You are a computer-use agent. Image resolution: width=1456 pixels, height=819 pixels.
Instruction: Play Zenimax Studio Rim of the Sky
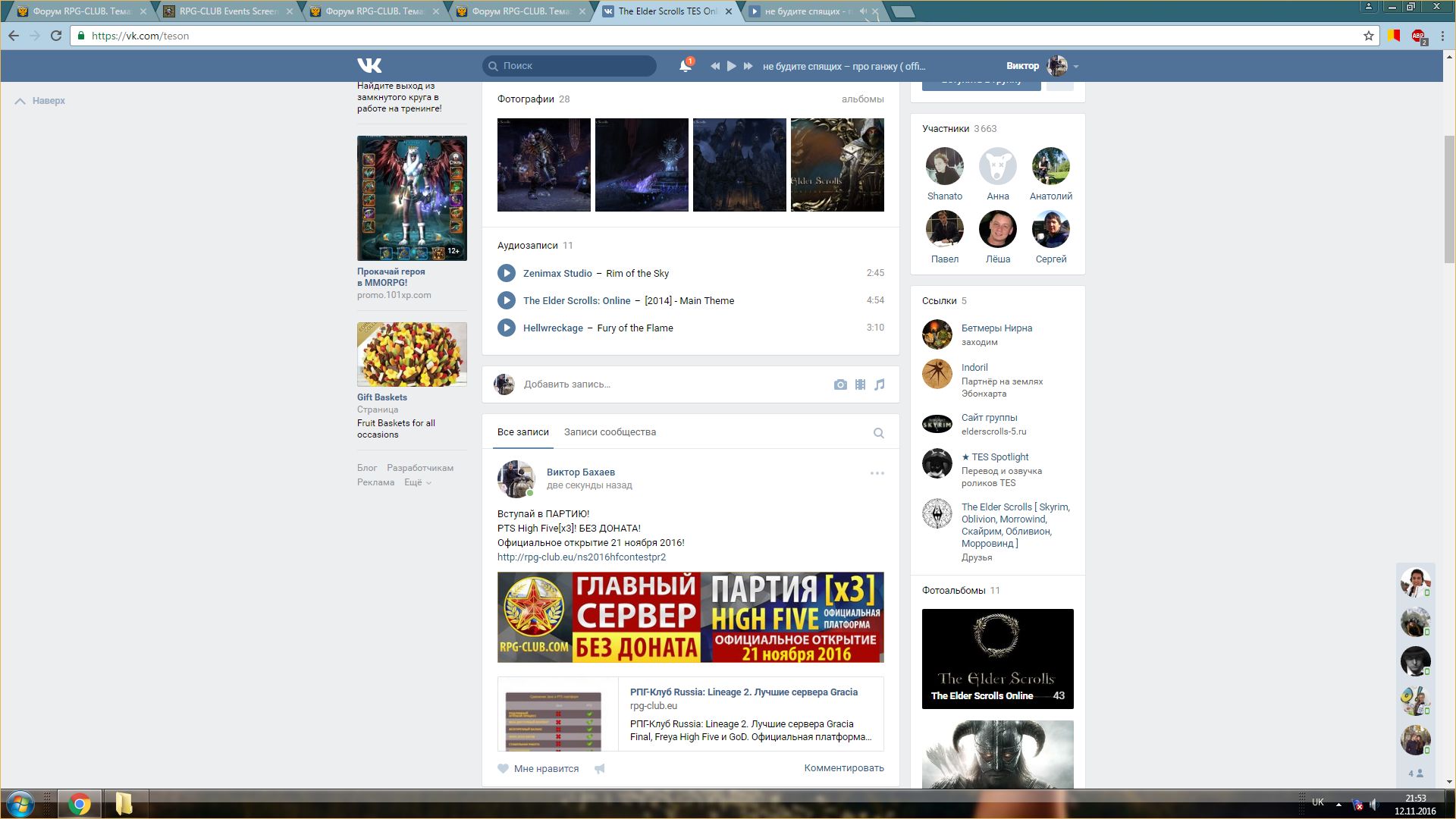tap(507, 273)
